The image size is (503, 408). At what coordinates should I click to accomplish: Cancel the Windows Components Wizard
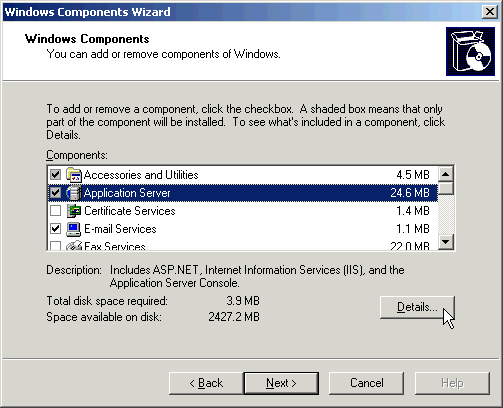click(366, 383)
